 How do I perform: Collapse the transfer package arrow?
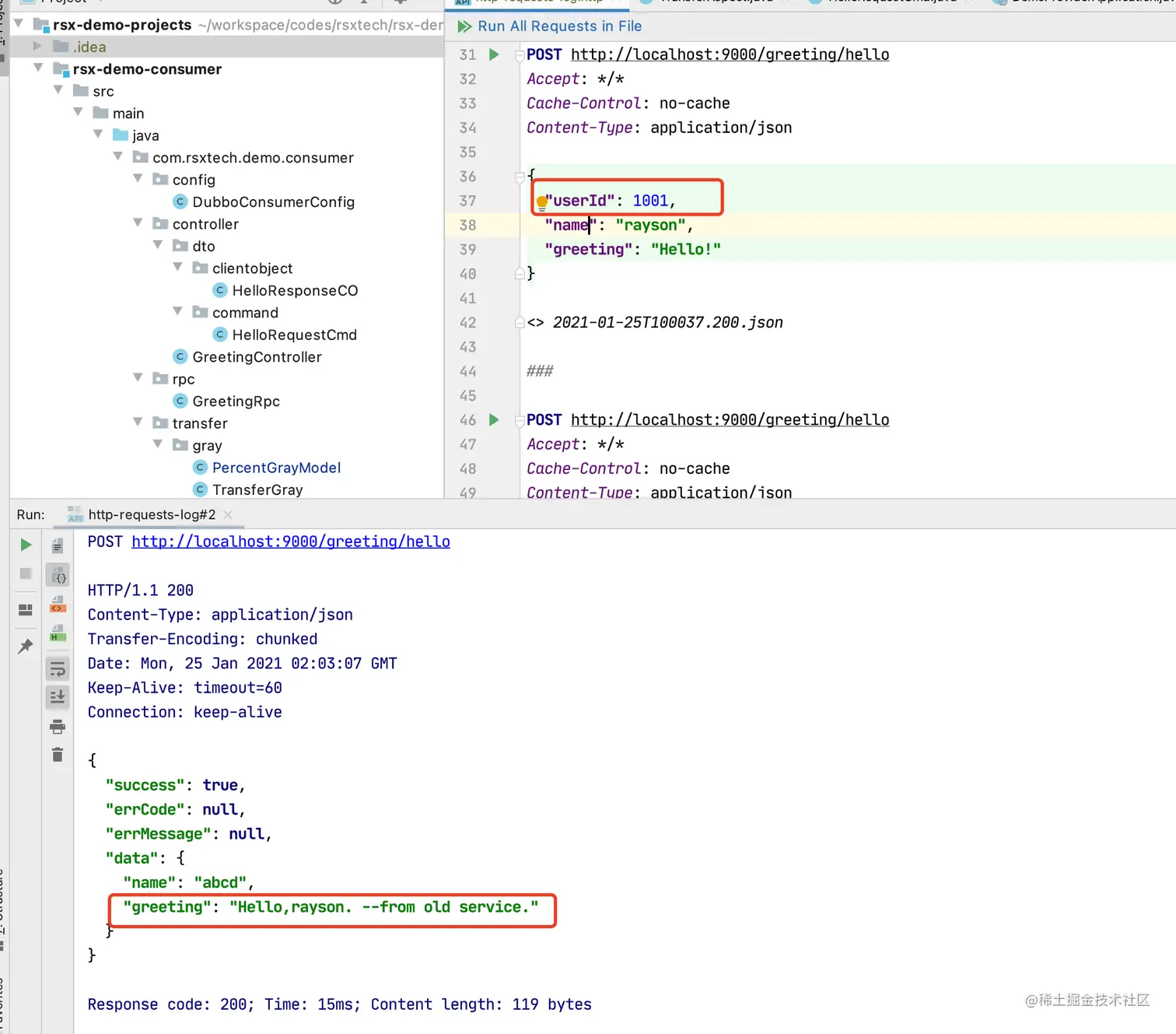coord(138,422)
